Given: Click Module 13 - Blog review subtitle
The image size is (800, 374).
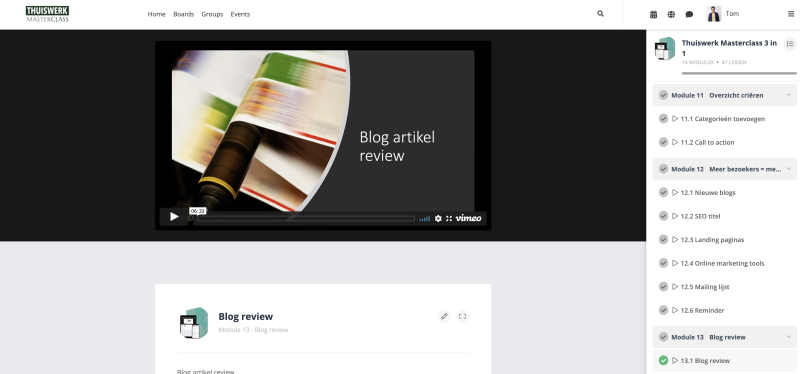Looking at the screenshot, I should coord(253,330).
